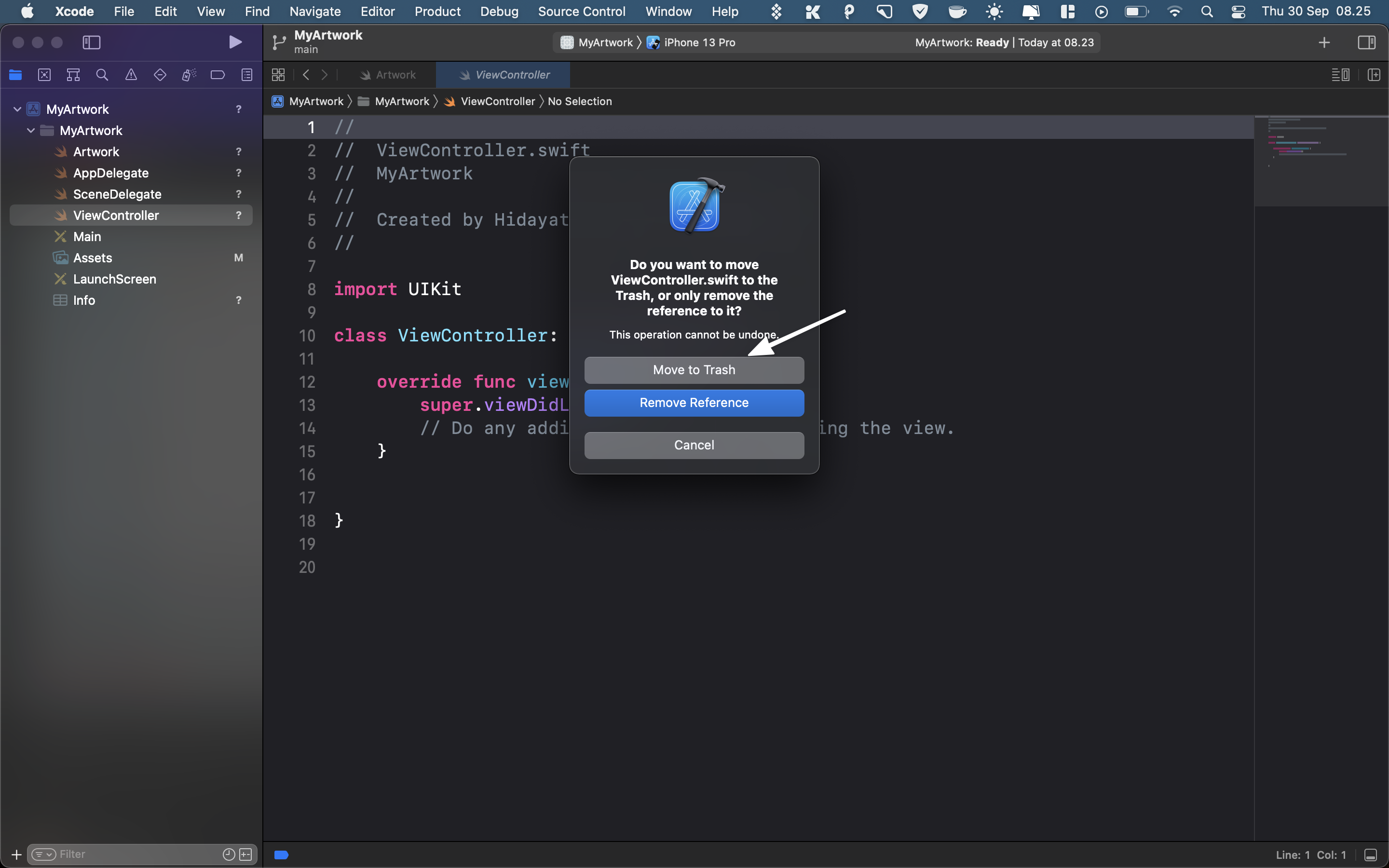This screenshot has width=1389, height=868.
Task: Click line 10 class ViewController text
Action: (x=446, y=336)
